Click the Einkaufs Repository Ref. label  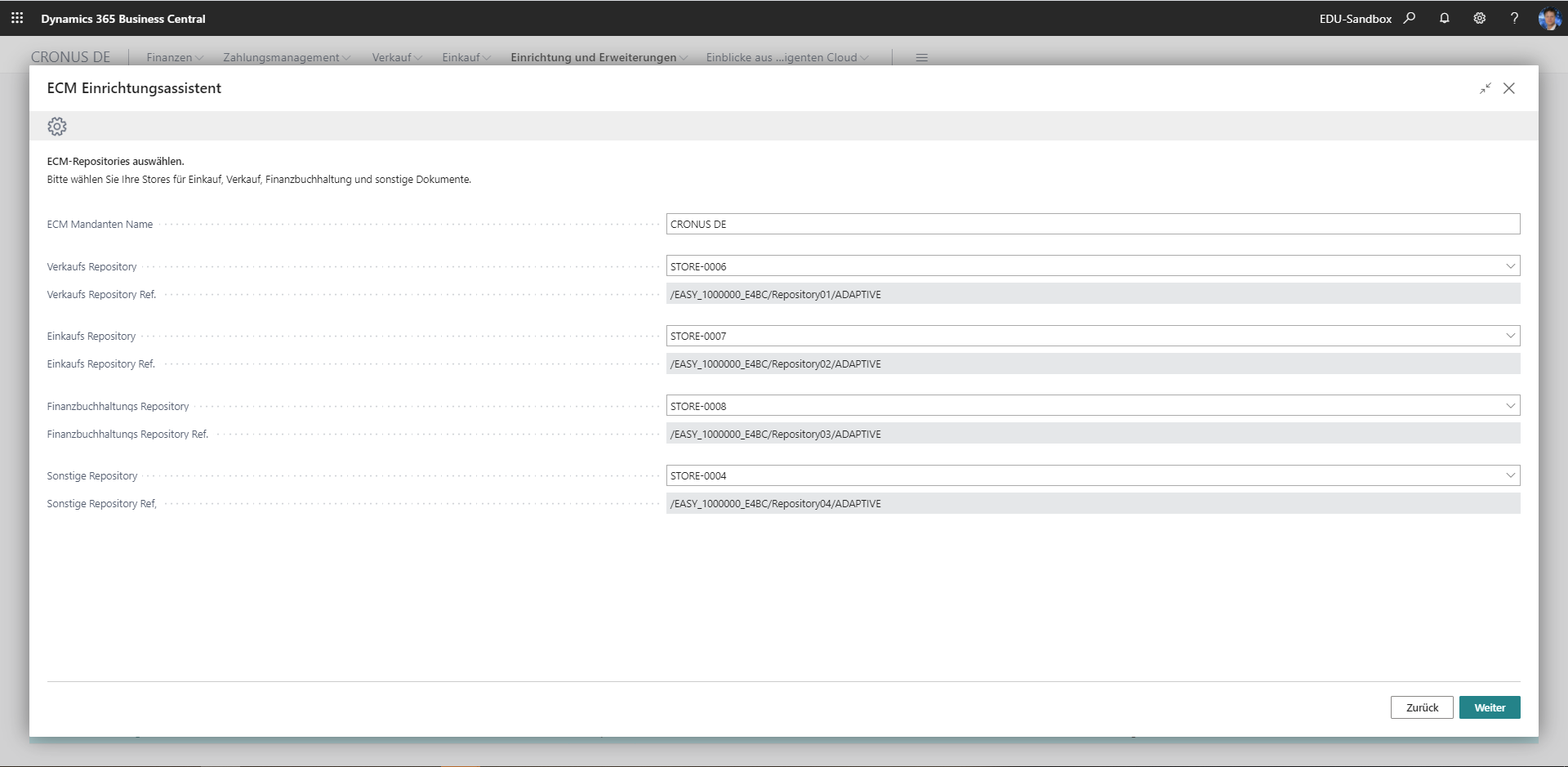click(x=100, y=364)
